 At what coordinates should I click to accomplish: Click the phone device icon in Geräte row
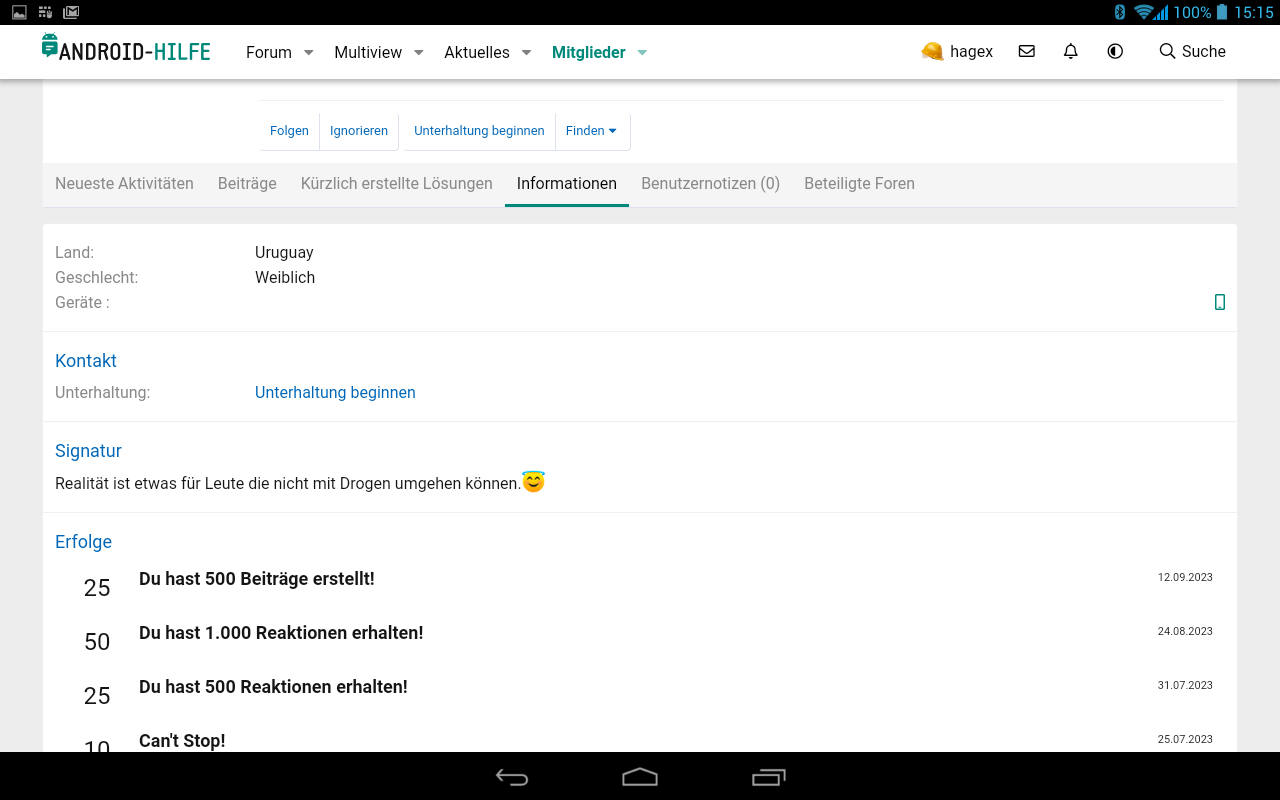(1219, 302)
